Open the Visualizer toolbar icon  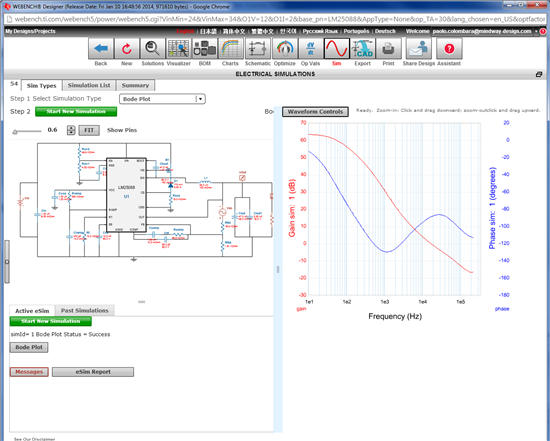pos(179,49)
